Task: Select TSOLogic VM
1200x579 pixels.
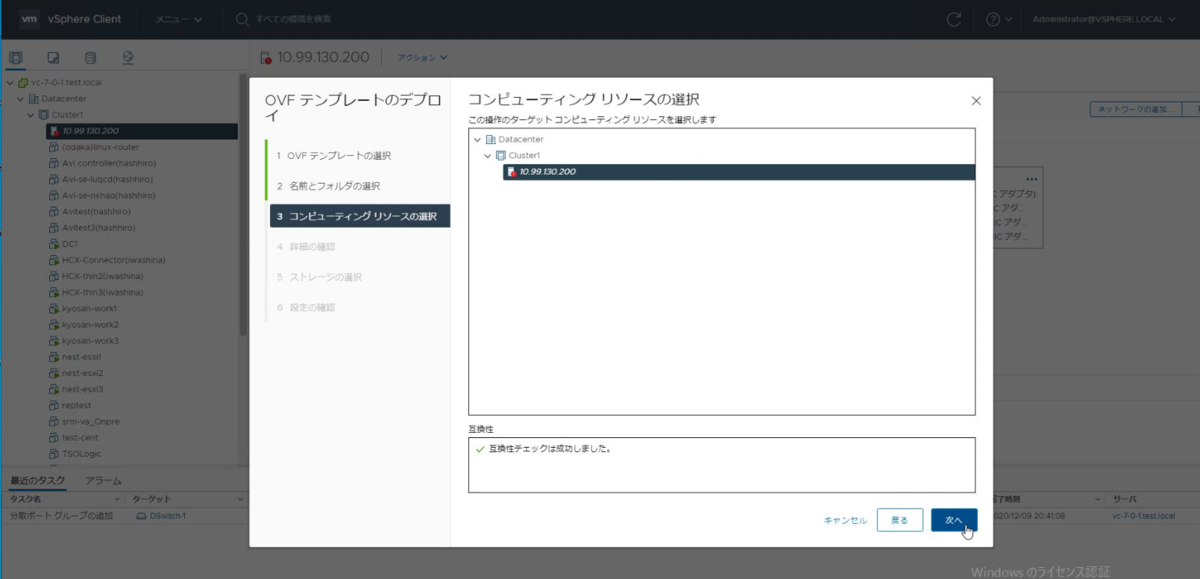Action: (x=81, y=453)
